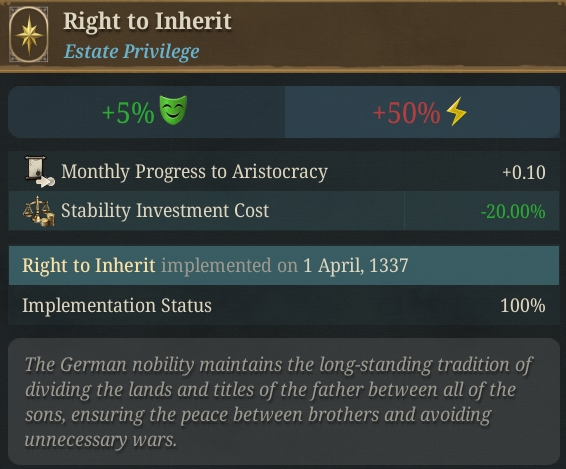Click the Monthly Progress to Aristocracy row
The height and width of the screenshot is (469, 566).
click(284, 171)
